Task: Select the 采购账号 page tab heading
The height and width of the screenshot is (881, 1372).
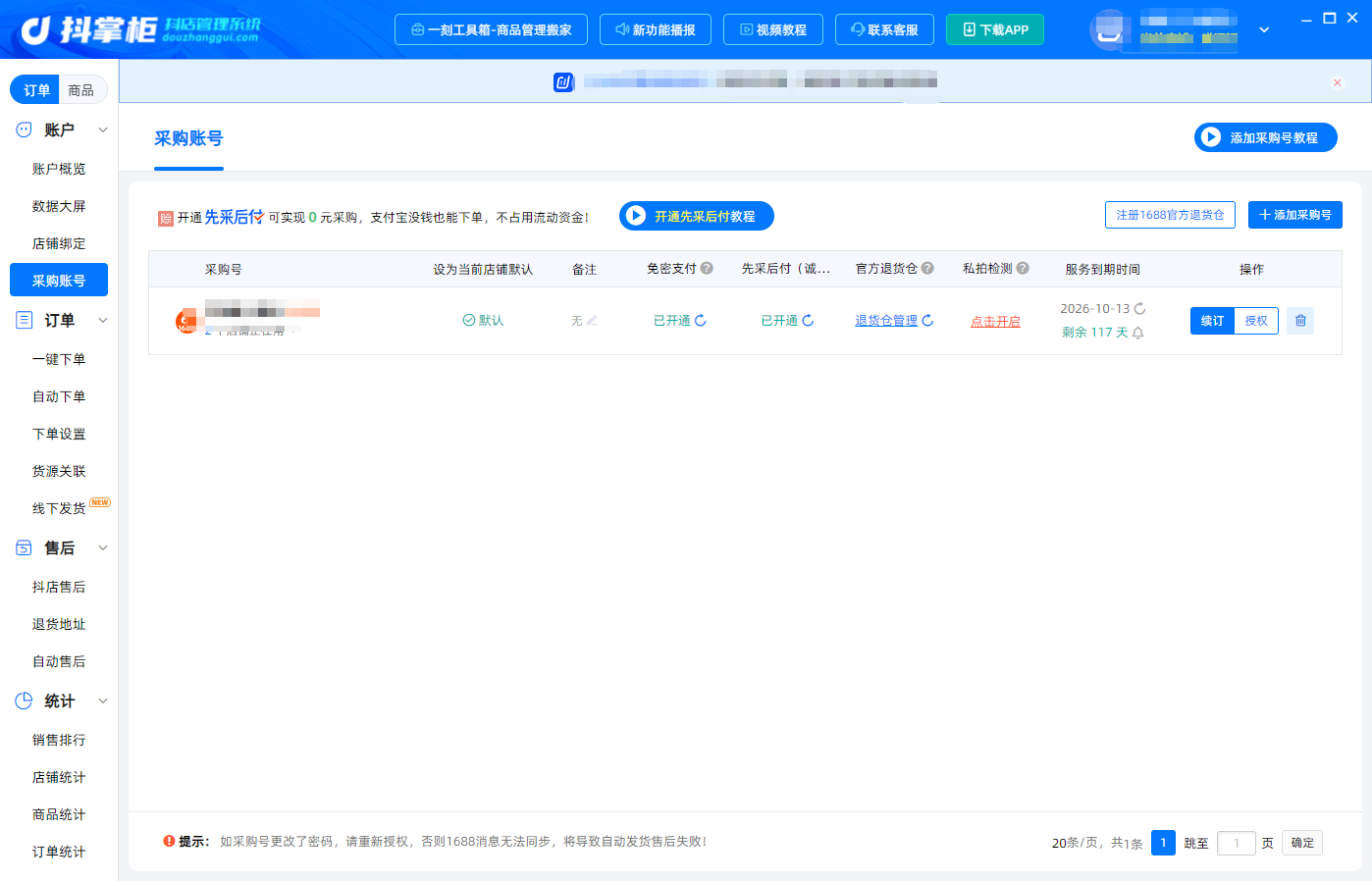Action: point(188,138)
